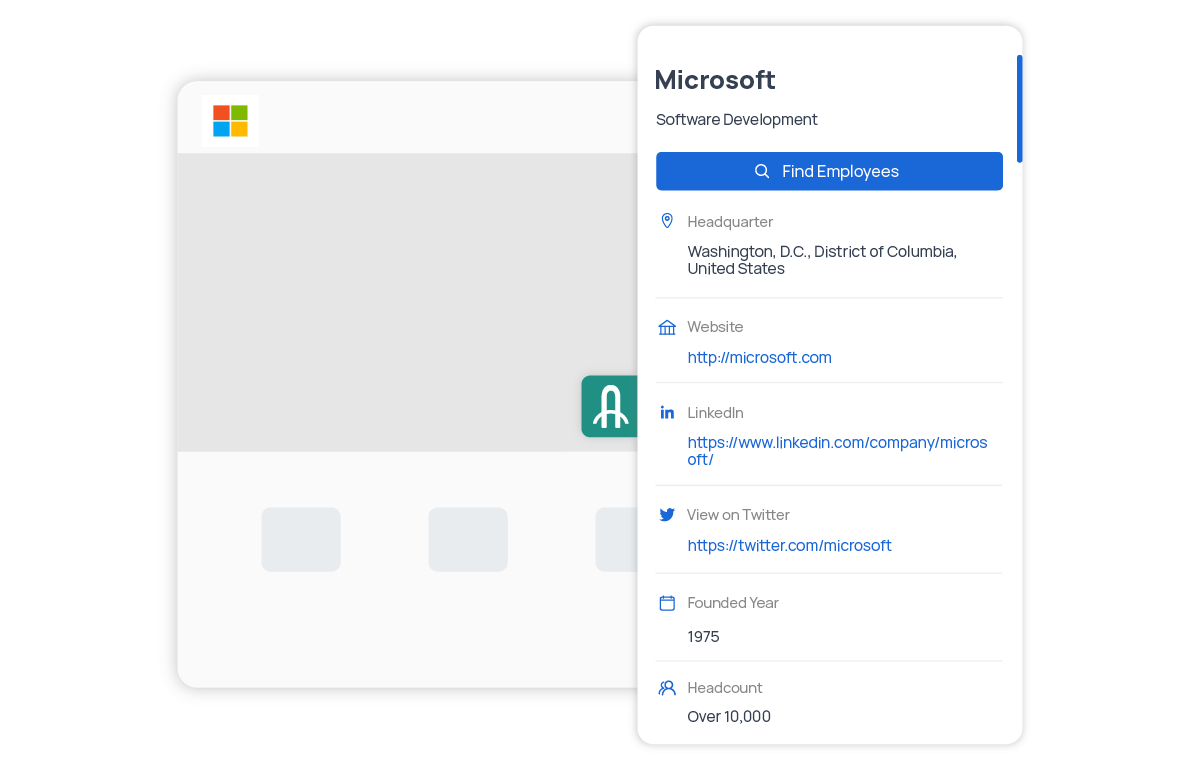Viewport: 1200px width, 770px height.
Task: Click the Find Employees button
Action: pos(829,171)
